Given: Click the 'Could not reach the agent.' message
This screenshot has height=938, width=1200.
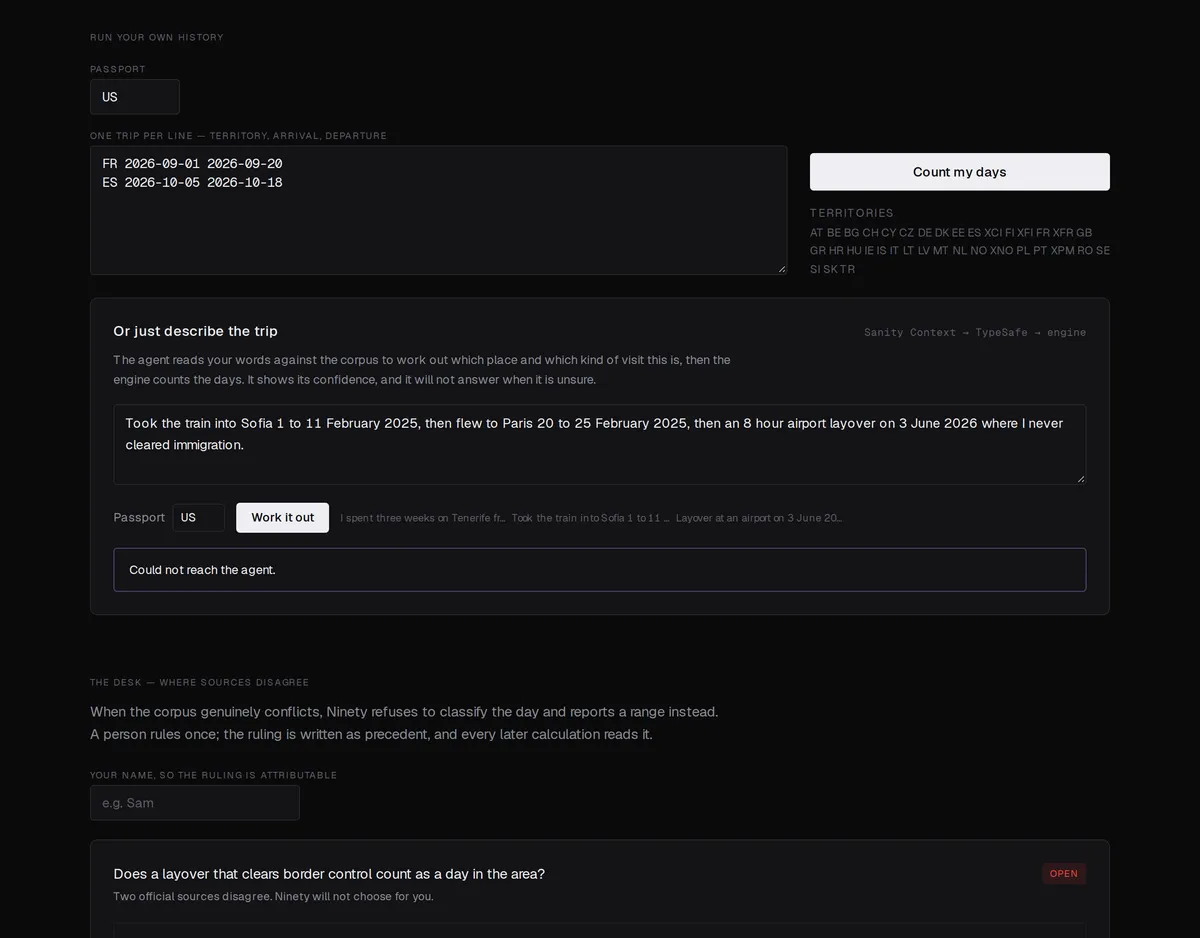Looking at the screenshot, I should (x=600, y=570).
